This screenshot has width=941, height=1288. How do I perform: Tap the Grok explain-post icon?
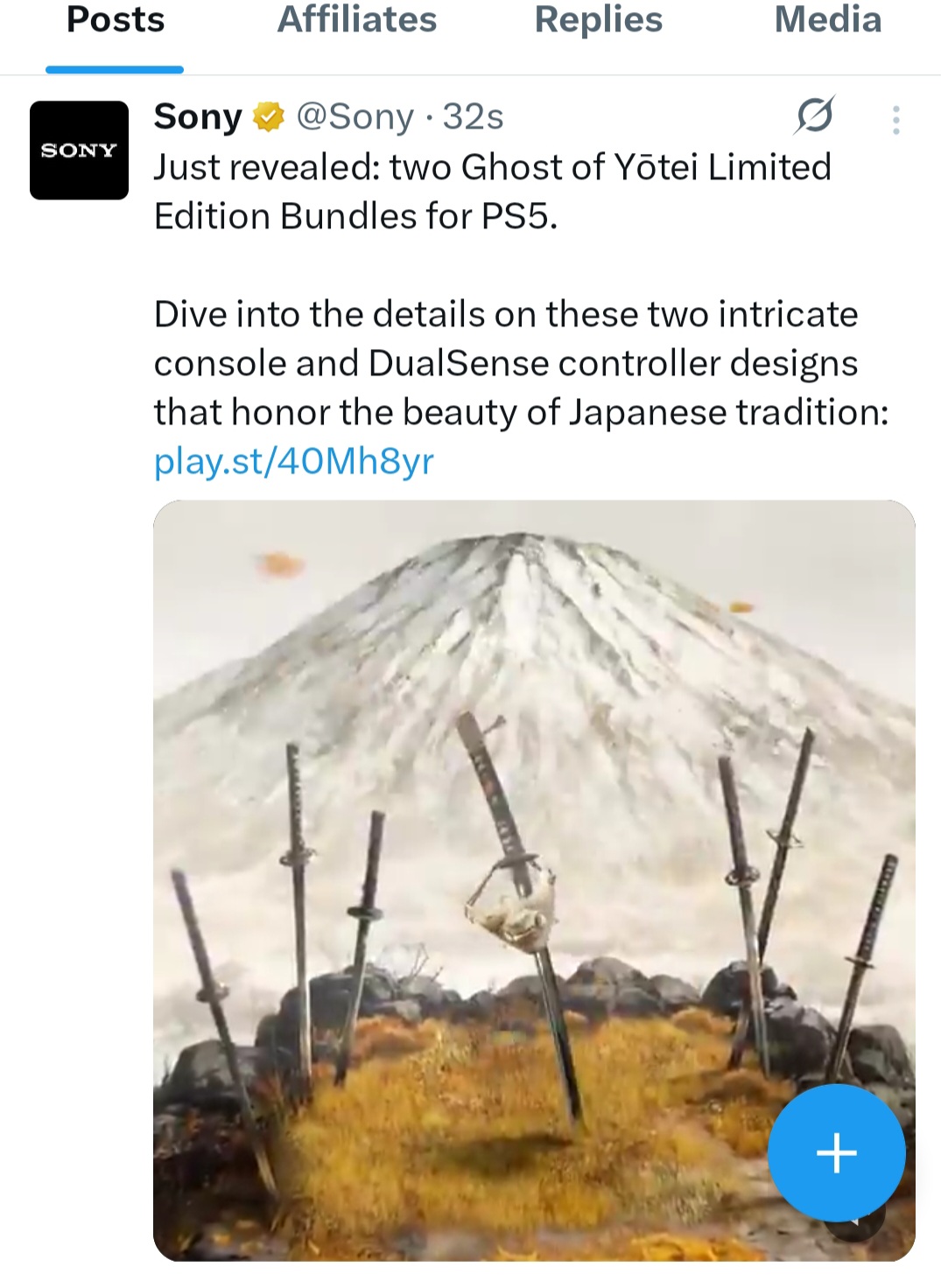coord(814,115)
